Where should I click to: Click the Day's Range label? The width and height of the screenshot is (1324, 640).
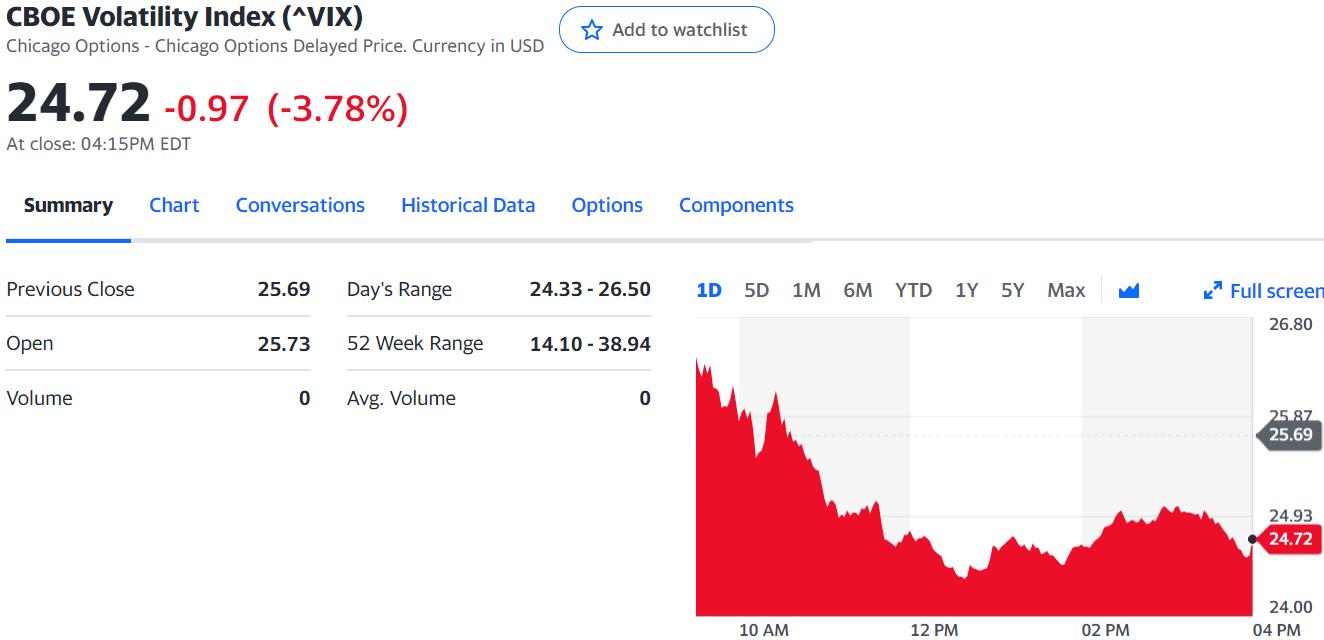pyautogui.click(x=399, y=290)
